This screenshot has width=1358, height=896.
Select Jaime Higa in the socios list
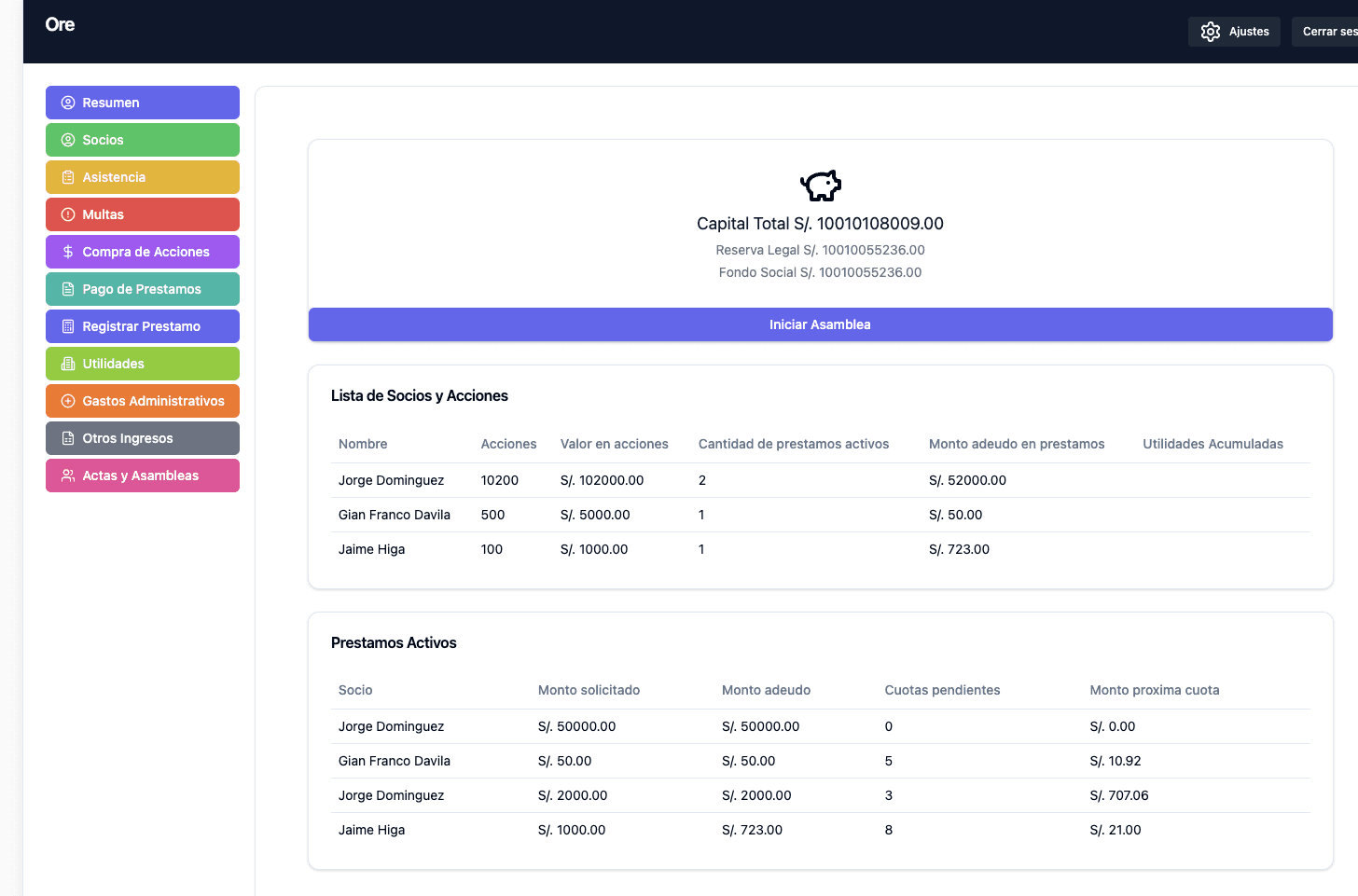(372, 549)
